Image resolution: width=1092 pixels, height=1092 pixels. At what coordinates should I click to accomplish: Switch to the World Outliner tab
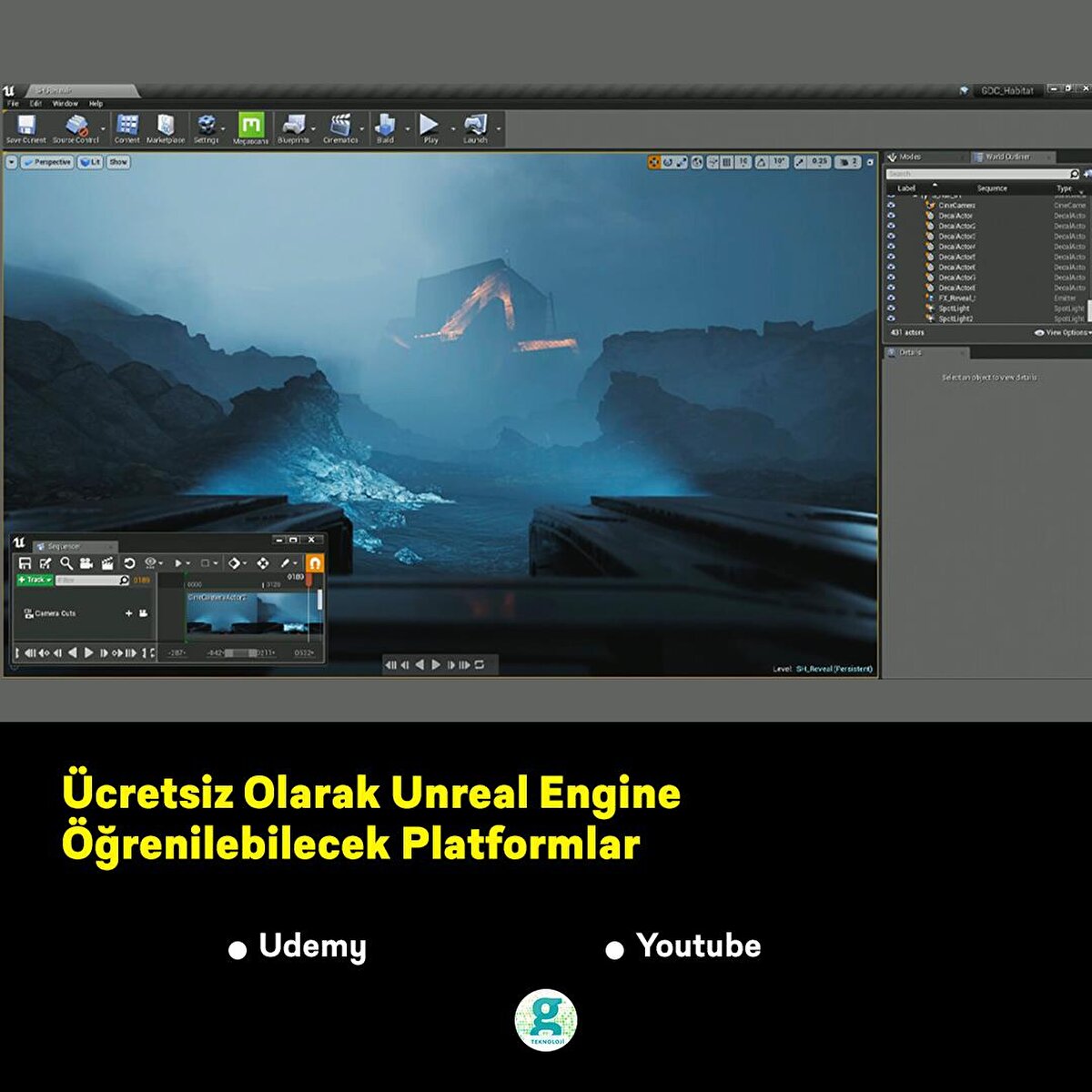tap(1010, 157)
